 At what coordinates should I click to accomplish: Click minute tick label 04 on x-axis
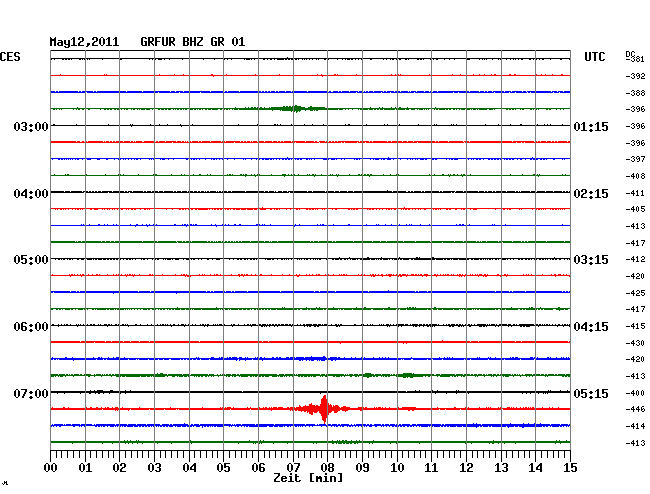coord(189,467)
